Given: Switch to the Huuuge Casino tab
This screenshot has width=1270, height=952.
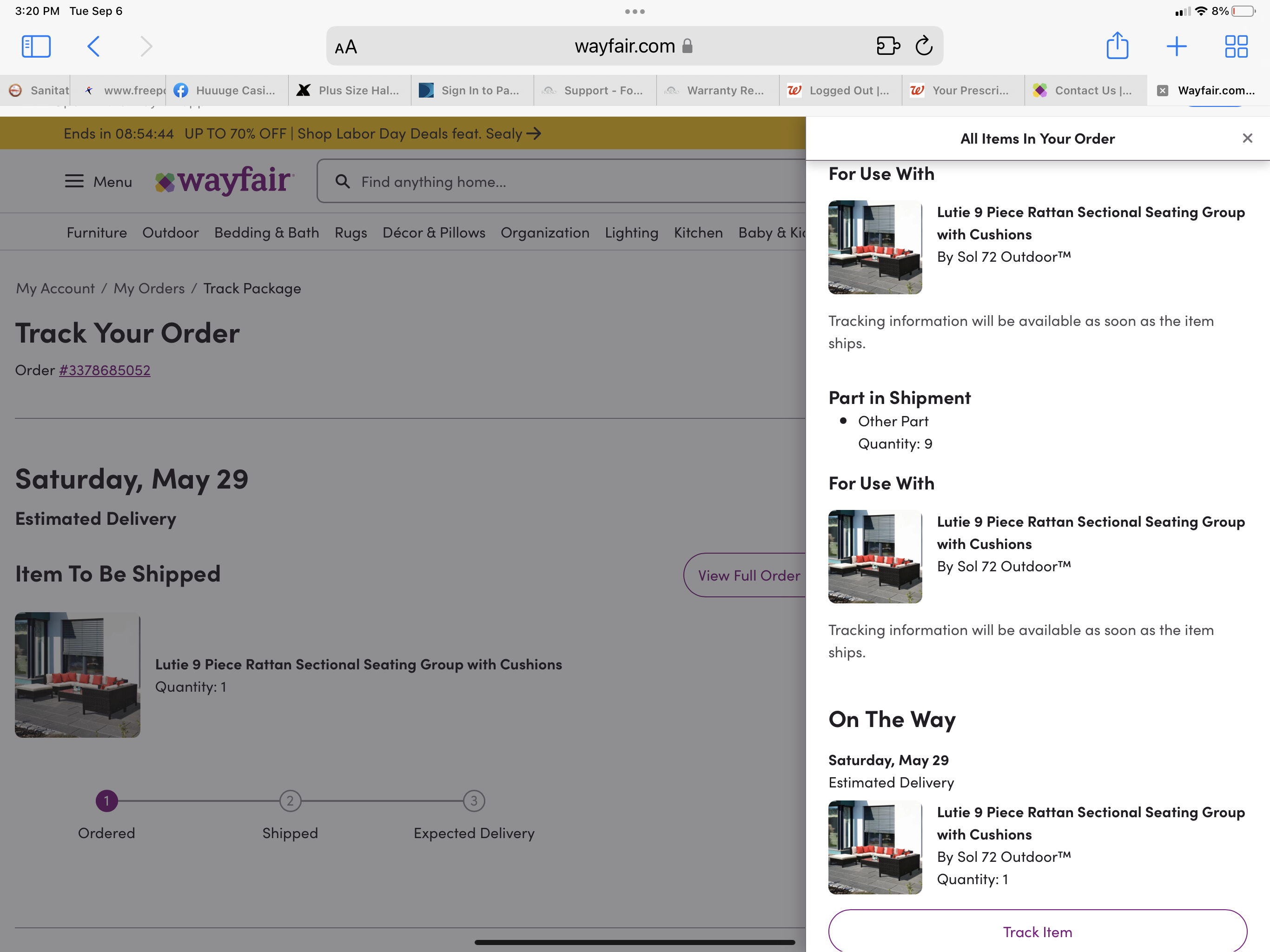Looking at the screenshot, I should (x=227, y=90).
